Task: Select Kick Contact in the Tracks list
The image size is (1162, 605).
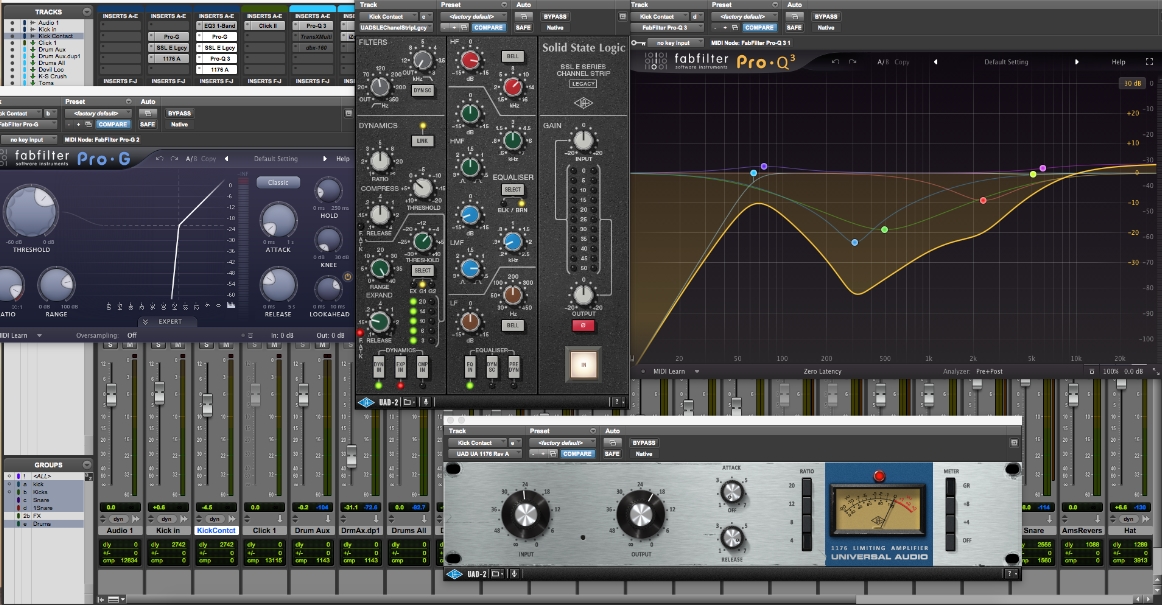Action: [x=56, y=36]
